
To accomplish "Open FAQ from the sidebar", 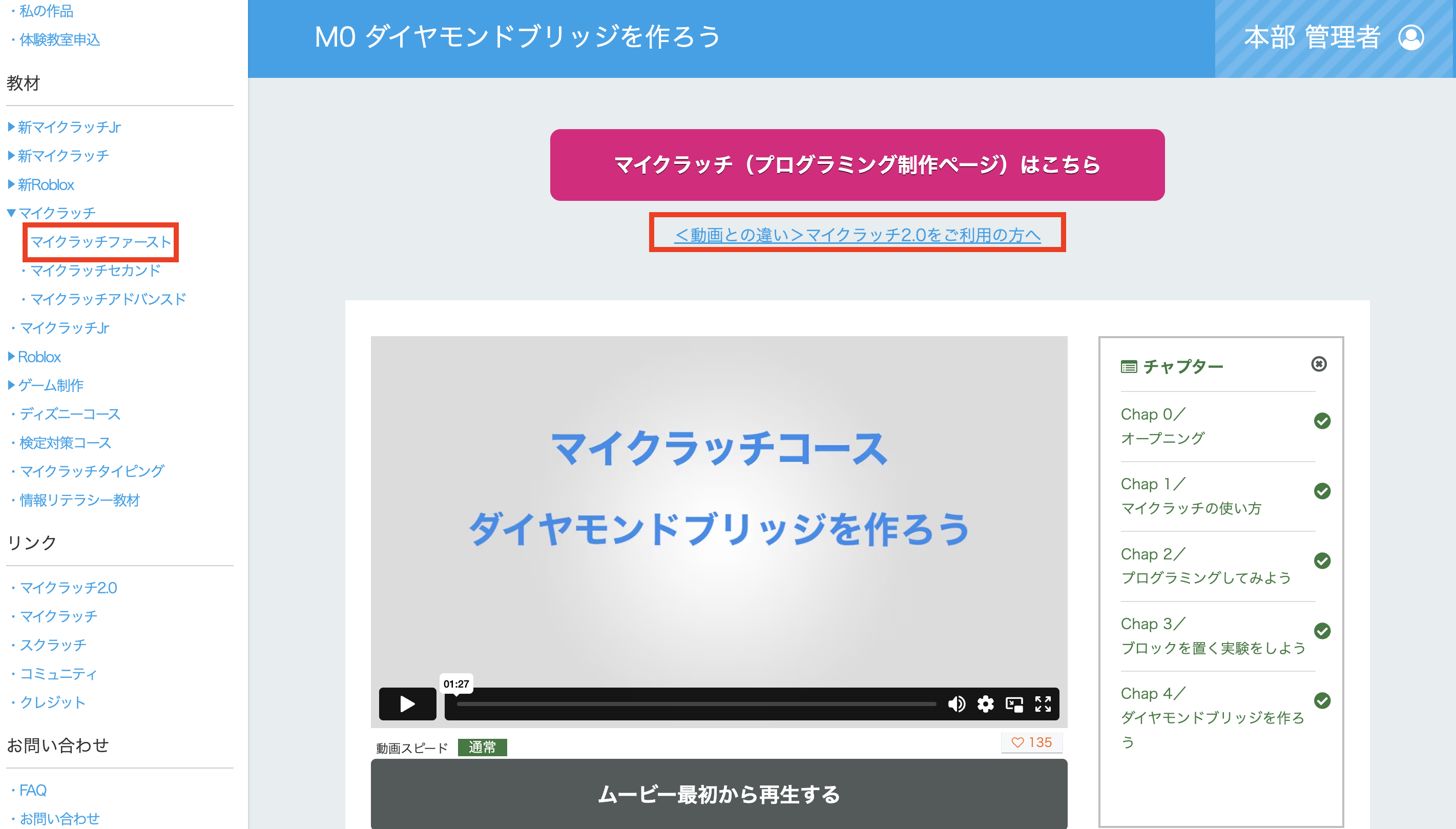I will [x=33, y=790].
